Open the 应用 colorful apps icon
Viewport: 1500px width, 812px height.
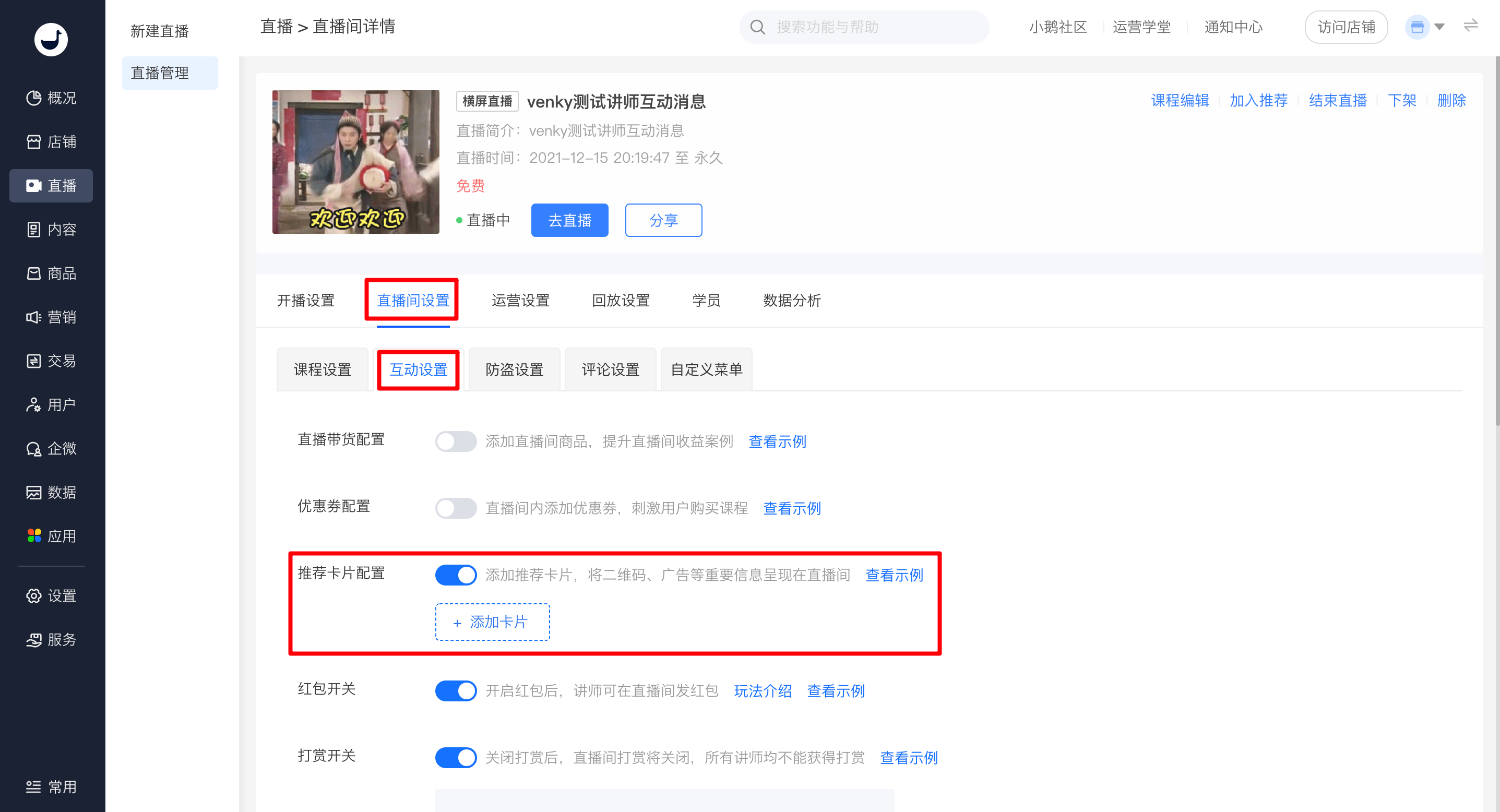tap(34, 536)
